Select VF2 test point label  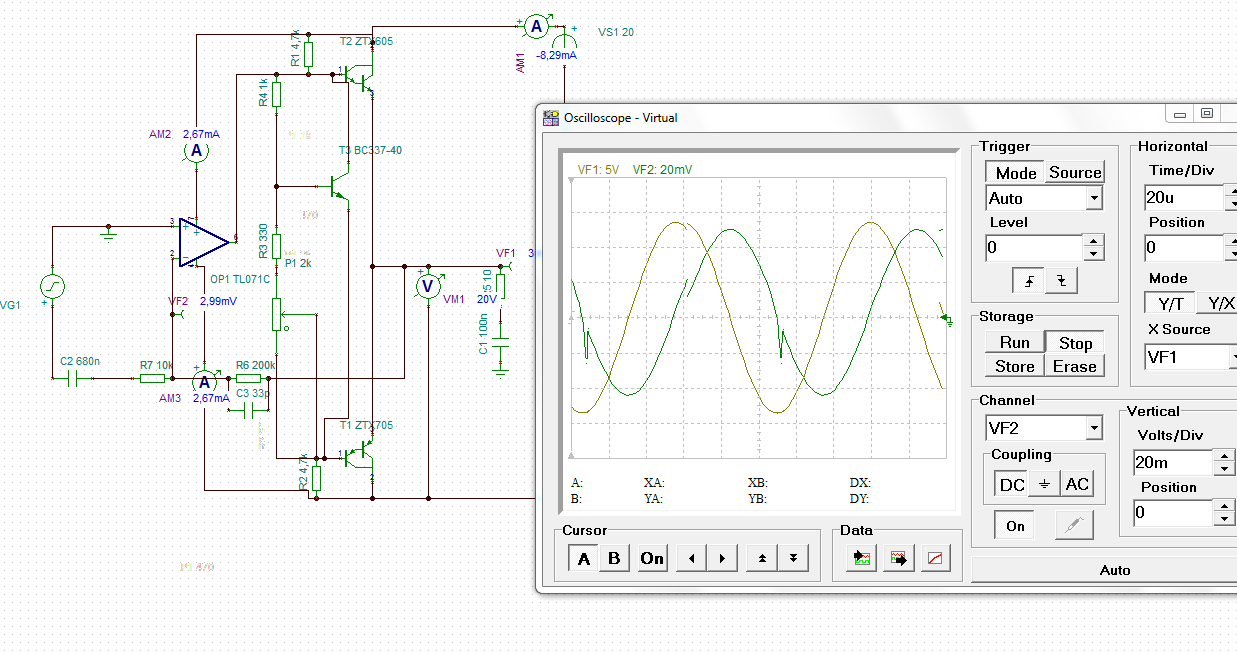tap(177, 300)
